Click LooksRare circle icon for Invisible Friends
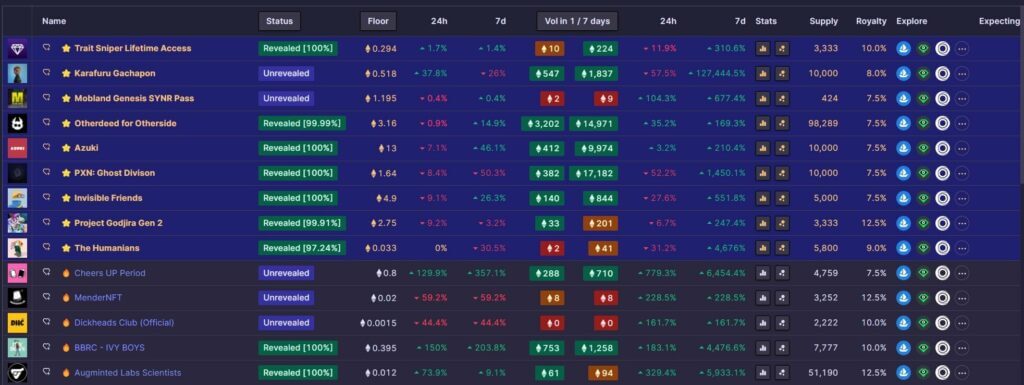This screenshot has height=385, width=1024. tap(942, 198)
